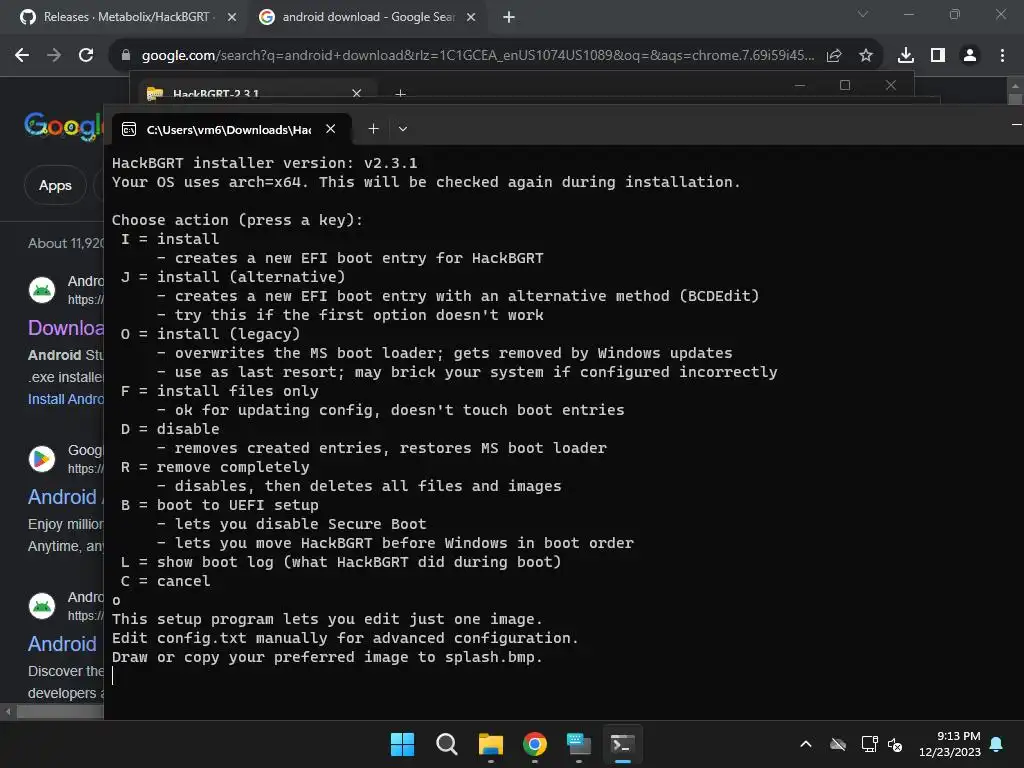This screenshot has width=1024, height=768.
Task: Click the text 'C = cancel' in terminal
Action: point(165,581)
